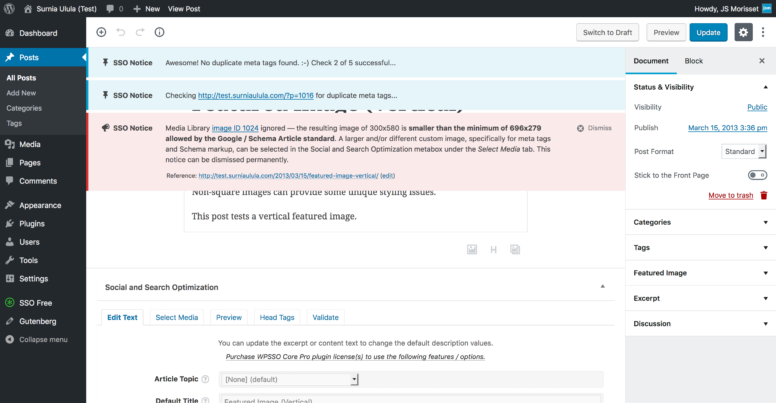776x403 pixels.
Task: Open the Post Format dropdown
Action: (x=744, y=151)
